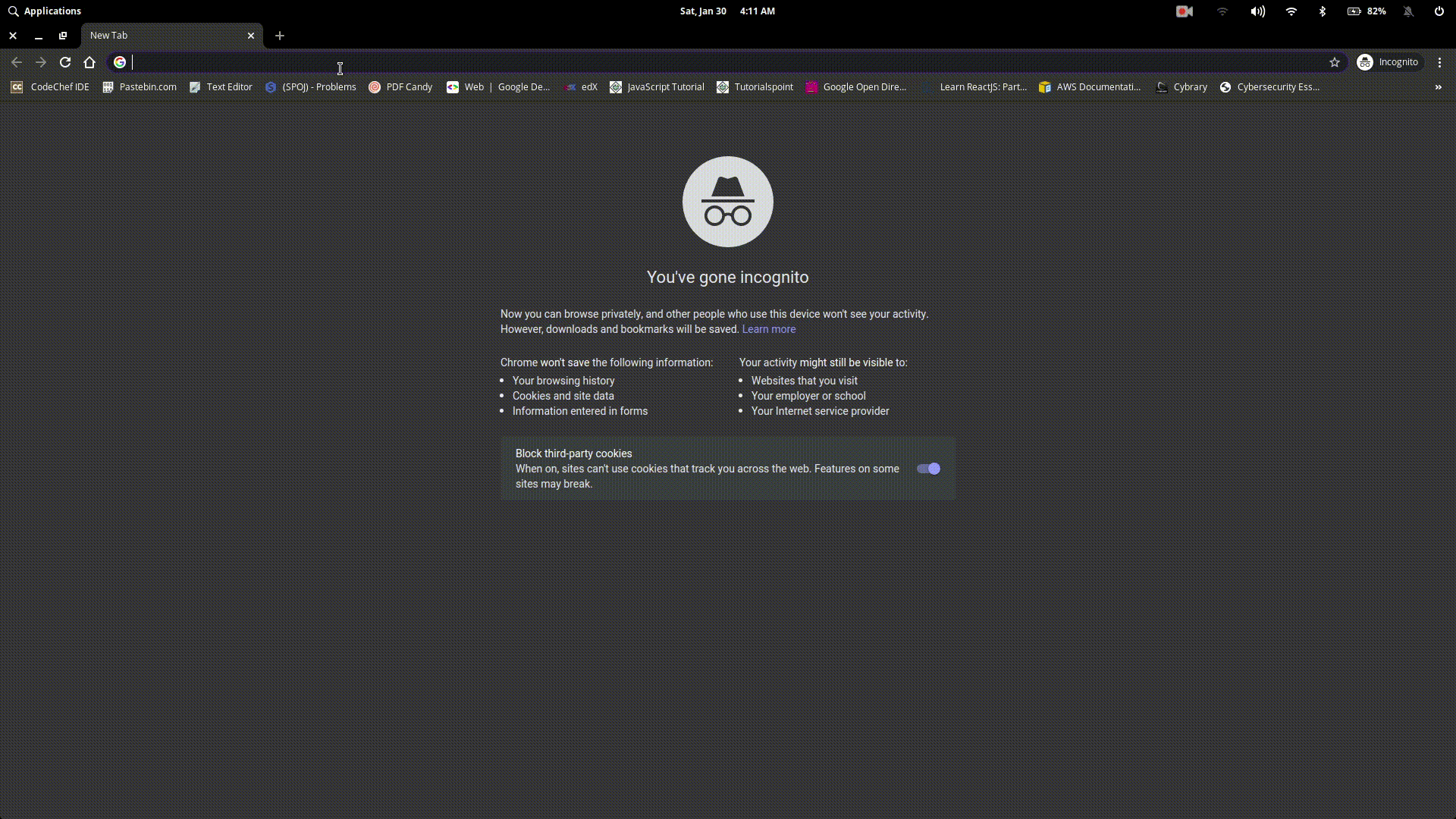Open the Pastebin.com bookmark

[140, 87]
